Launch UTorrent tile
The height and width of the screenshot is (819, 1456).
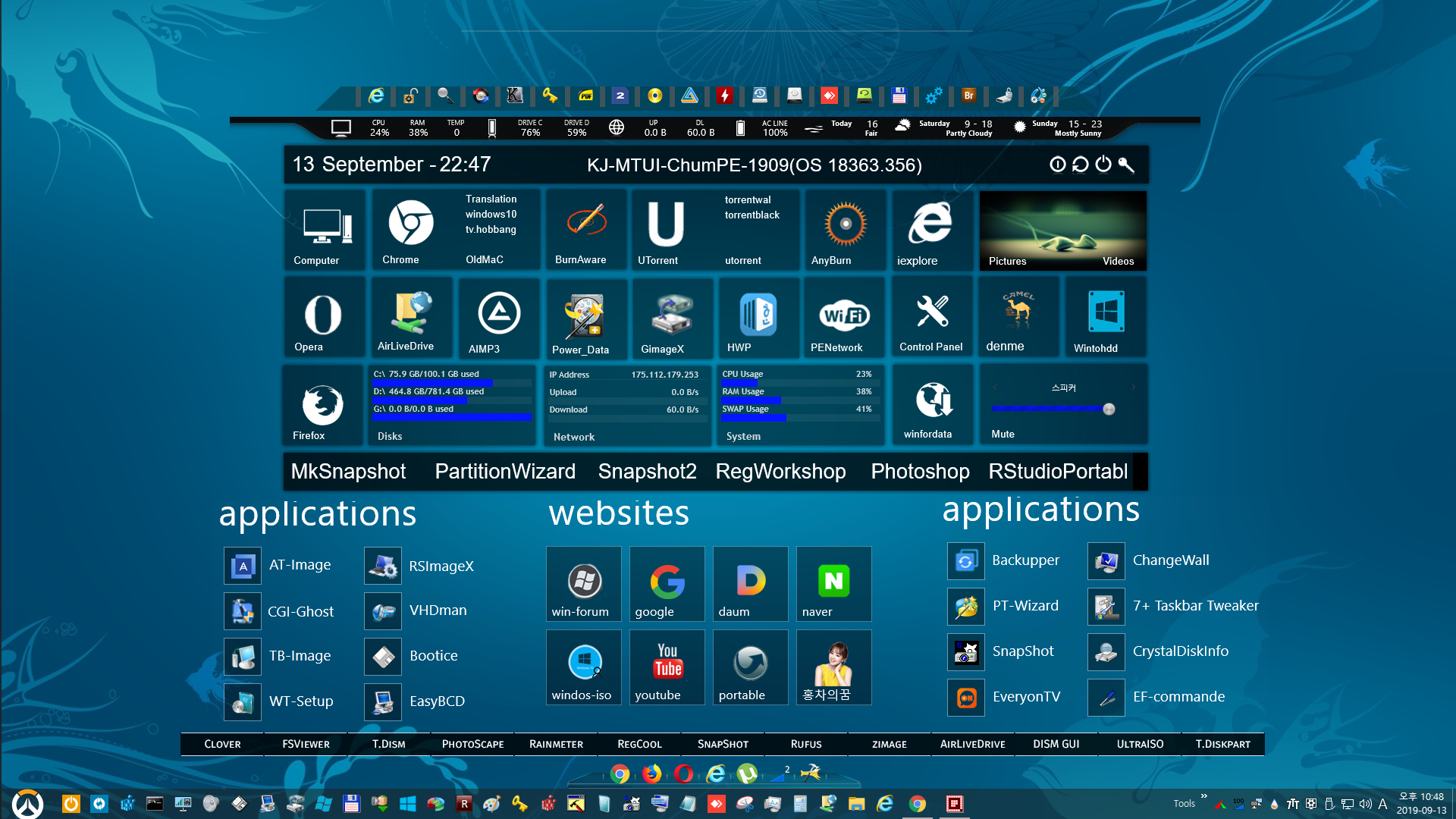click(x=666, y=230)
